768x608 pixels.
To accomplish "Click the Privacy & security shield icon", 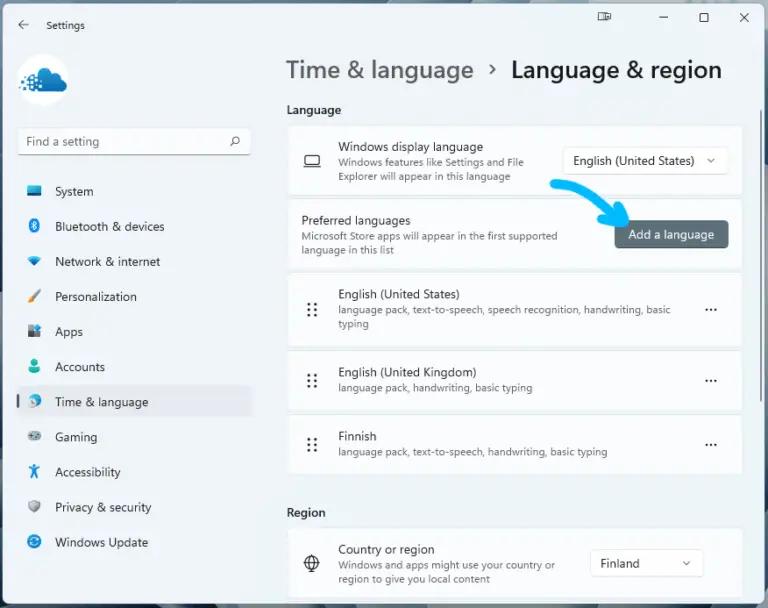I will pyautogui.click(x=34, y=506).
